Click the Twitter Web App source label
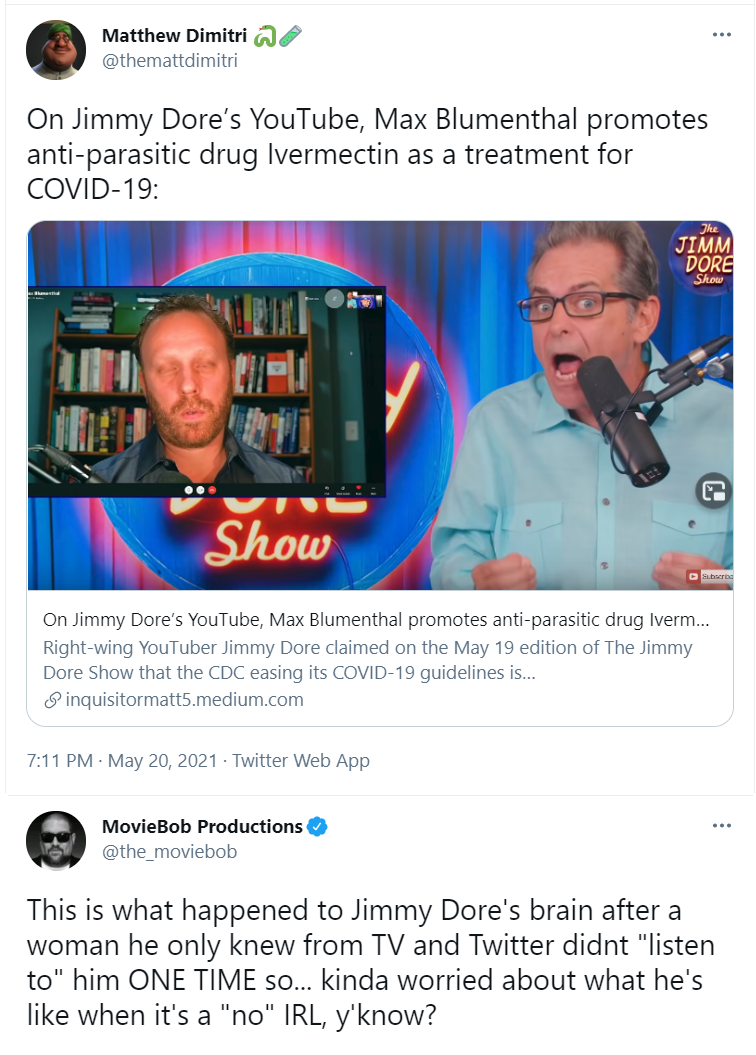 pyautogui.click(x=301, y=761)
